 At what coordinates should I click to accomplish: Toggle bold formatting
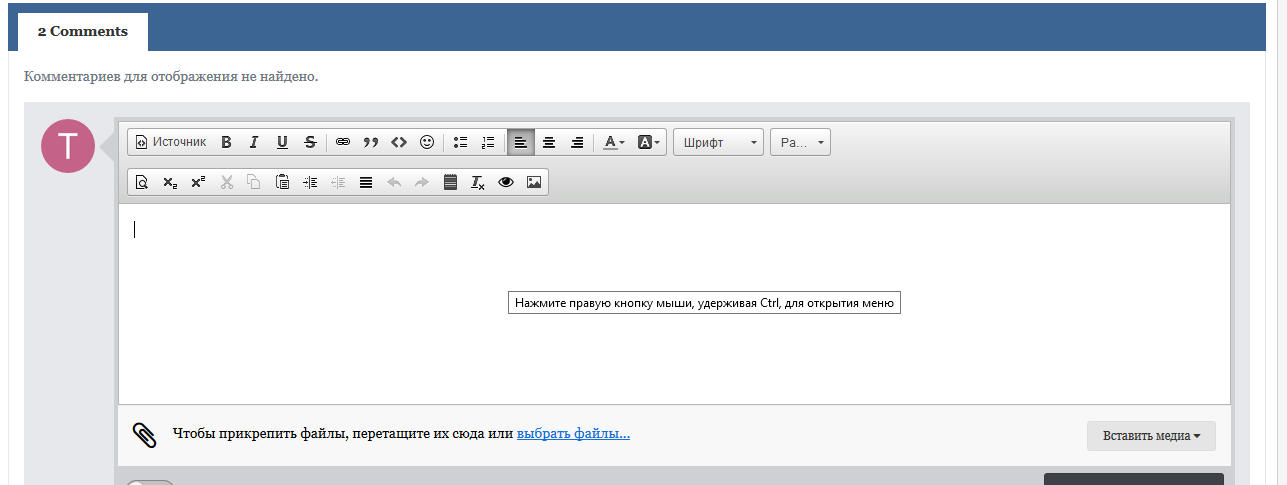pos(226,142)
